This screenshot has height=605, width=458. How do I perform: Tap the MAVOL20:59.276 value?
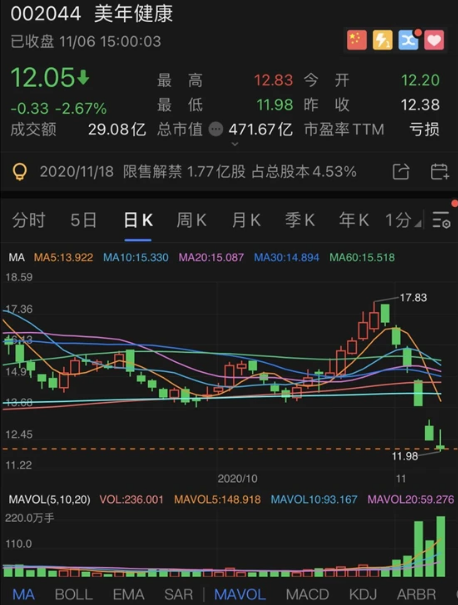(x=411, y=500)
